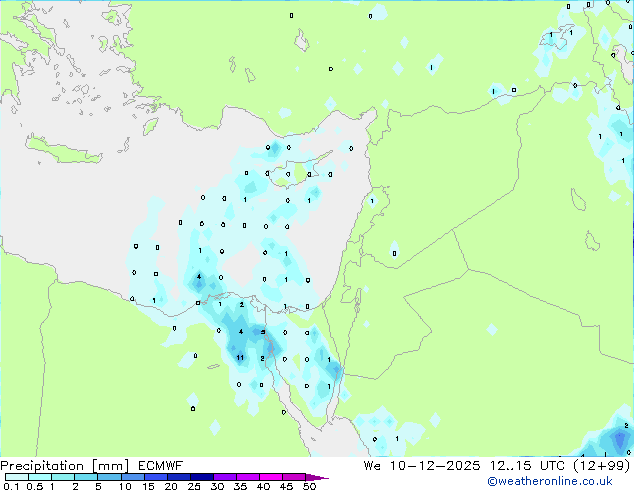634x490 pixels.
Task: Click the legend label '15'
Action: [148, 486]
